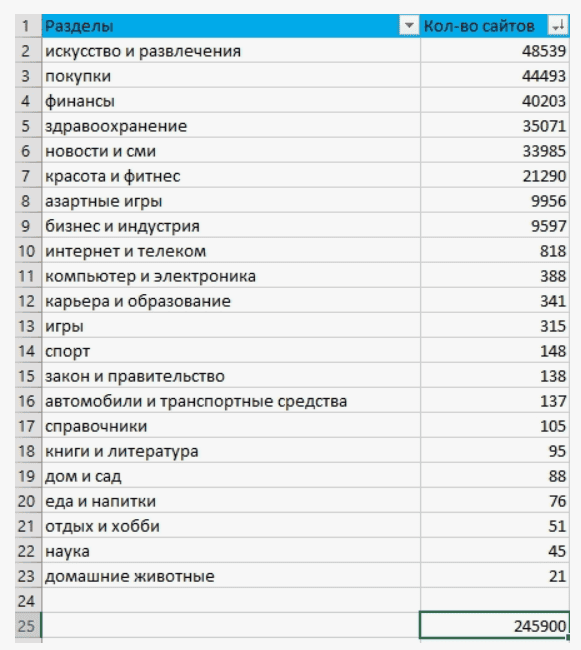Click cell 'автомобили и транспортные средства'
The image size is (581, 650).
click(x=231, y=401)
